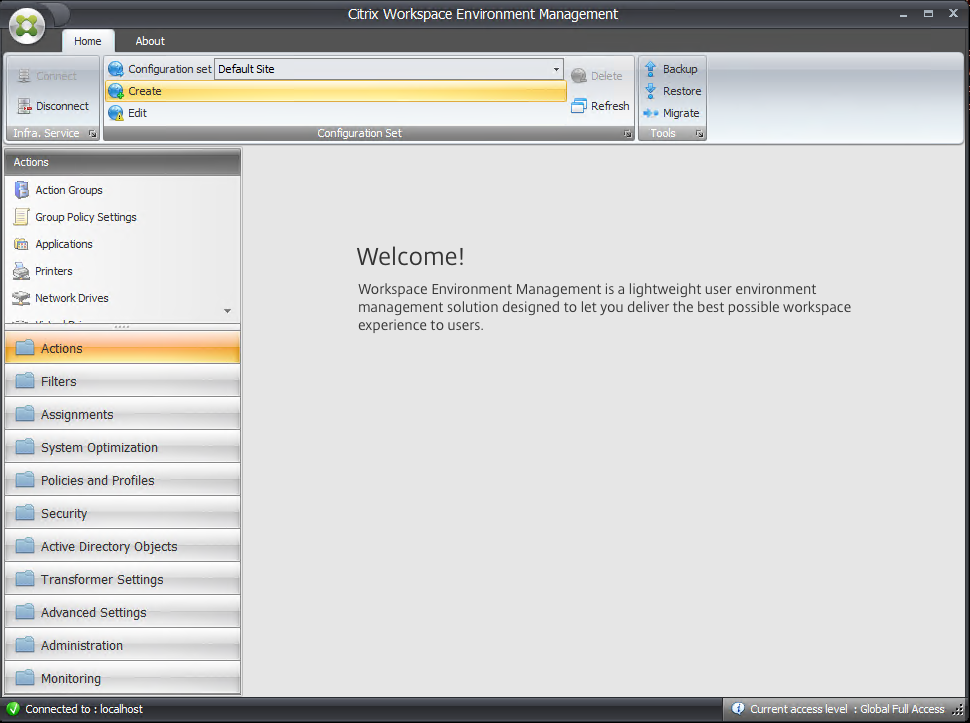Create a new configuration set
This screenshot has width=970, height=723.
pos(145,89)
